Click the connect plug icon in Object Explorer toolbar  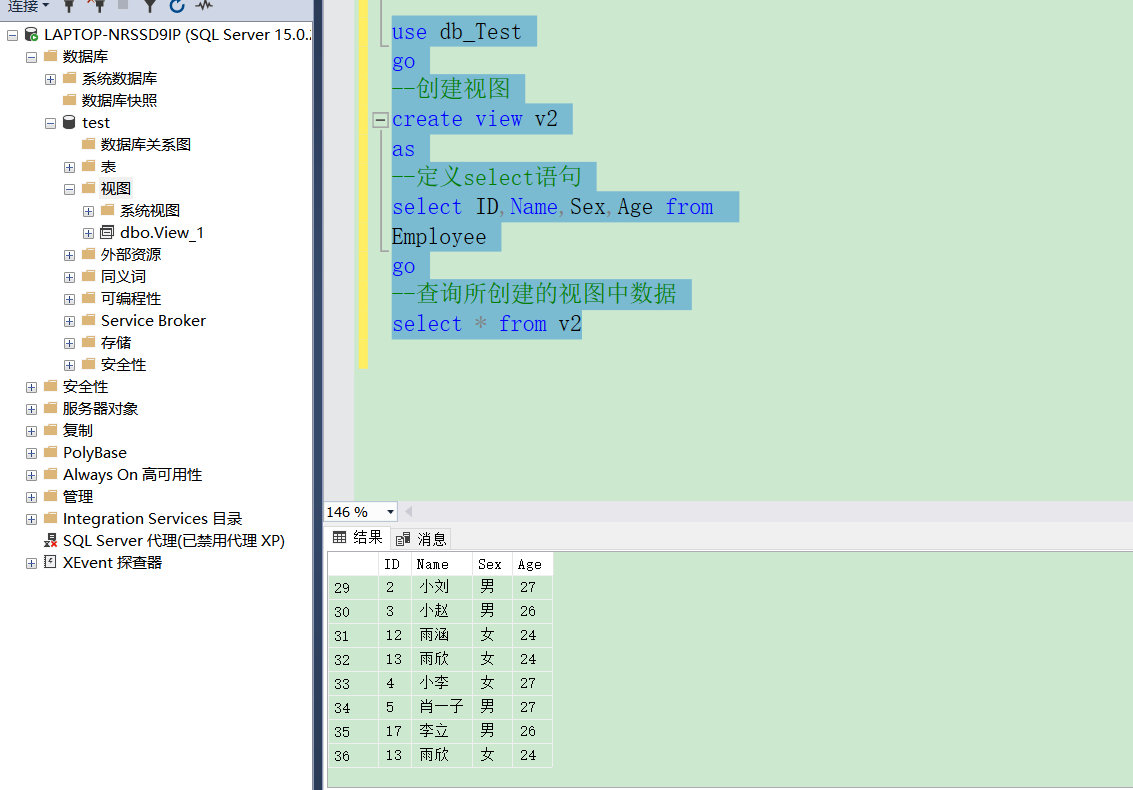69,6
